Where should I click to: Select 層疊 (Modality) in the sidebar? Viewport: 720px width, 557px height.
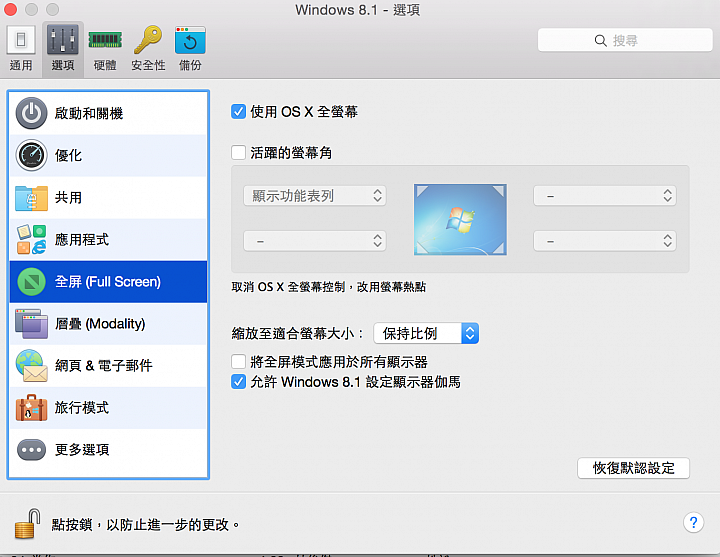108,324
